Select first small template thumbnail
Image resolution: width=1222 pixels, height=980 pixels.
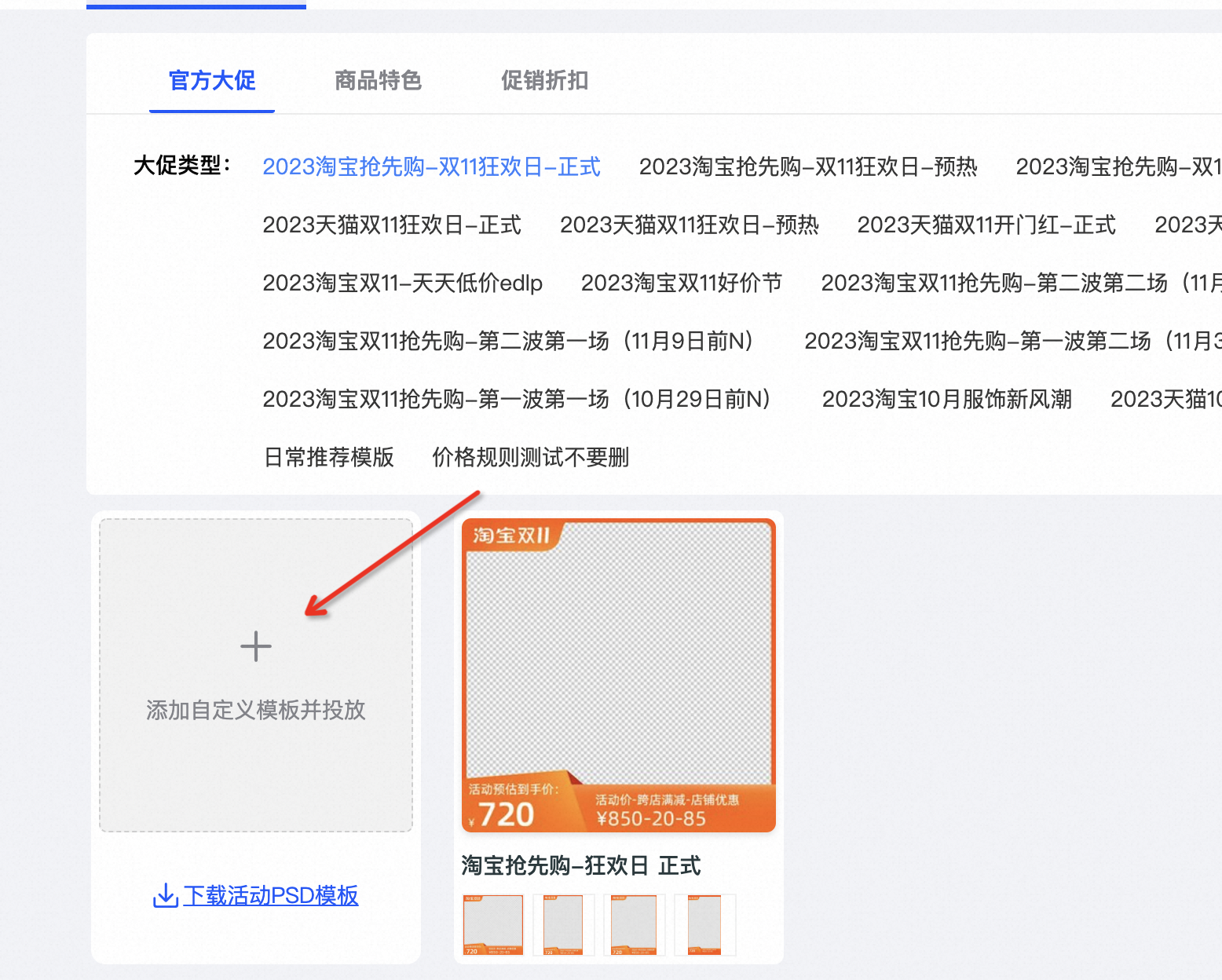click(493, 925)
